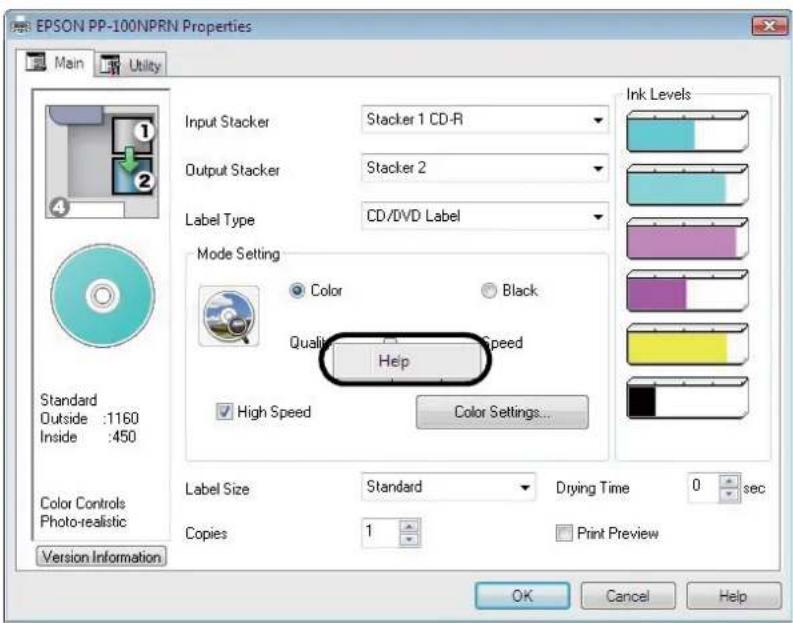Screen dimensions: 793x623
Task: Click the Outside :1160 text
Action: tap(89, 418)
